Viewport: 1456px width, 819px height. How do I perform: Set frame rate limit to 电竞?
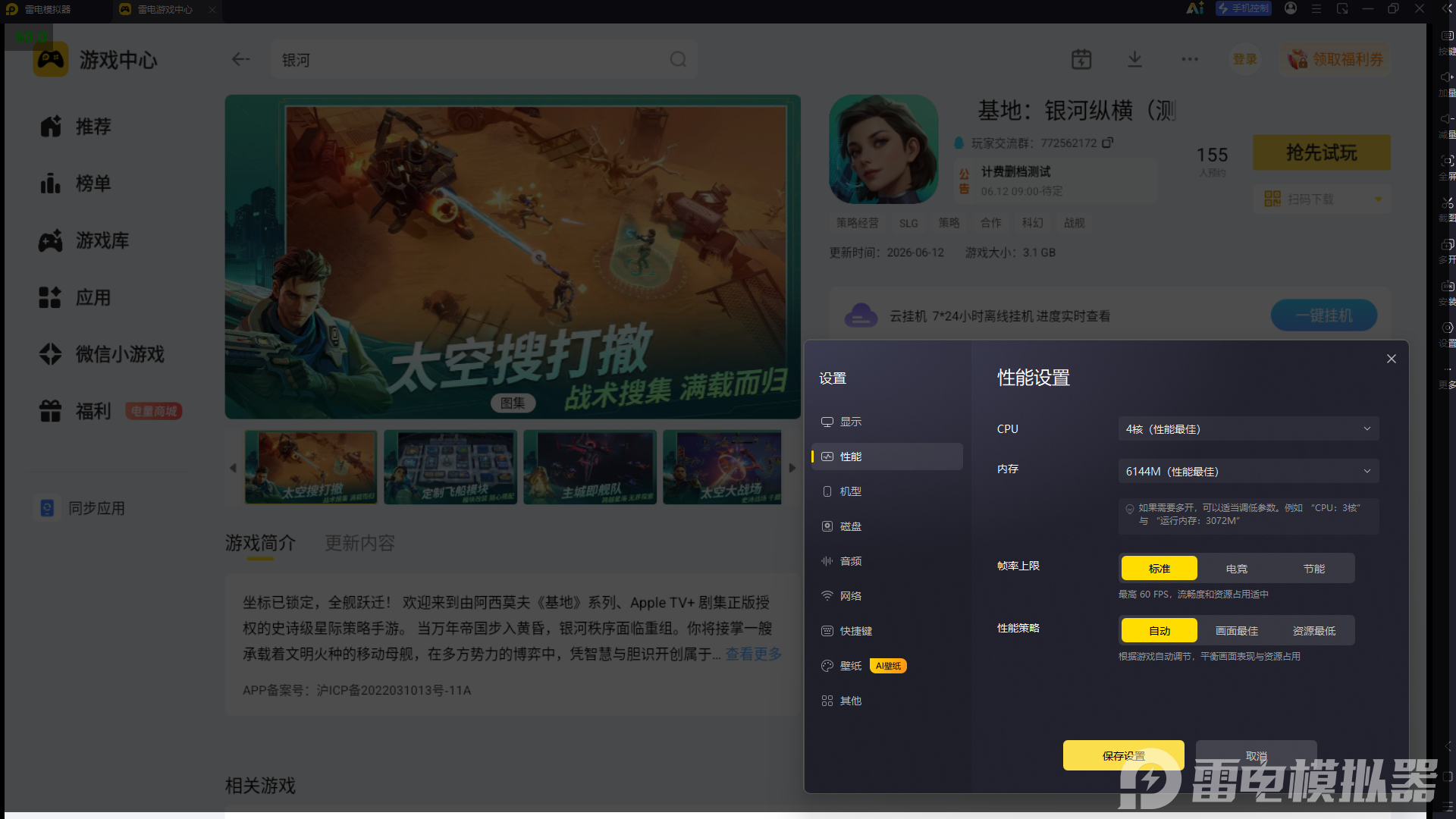tap(1237, 568)
